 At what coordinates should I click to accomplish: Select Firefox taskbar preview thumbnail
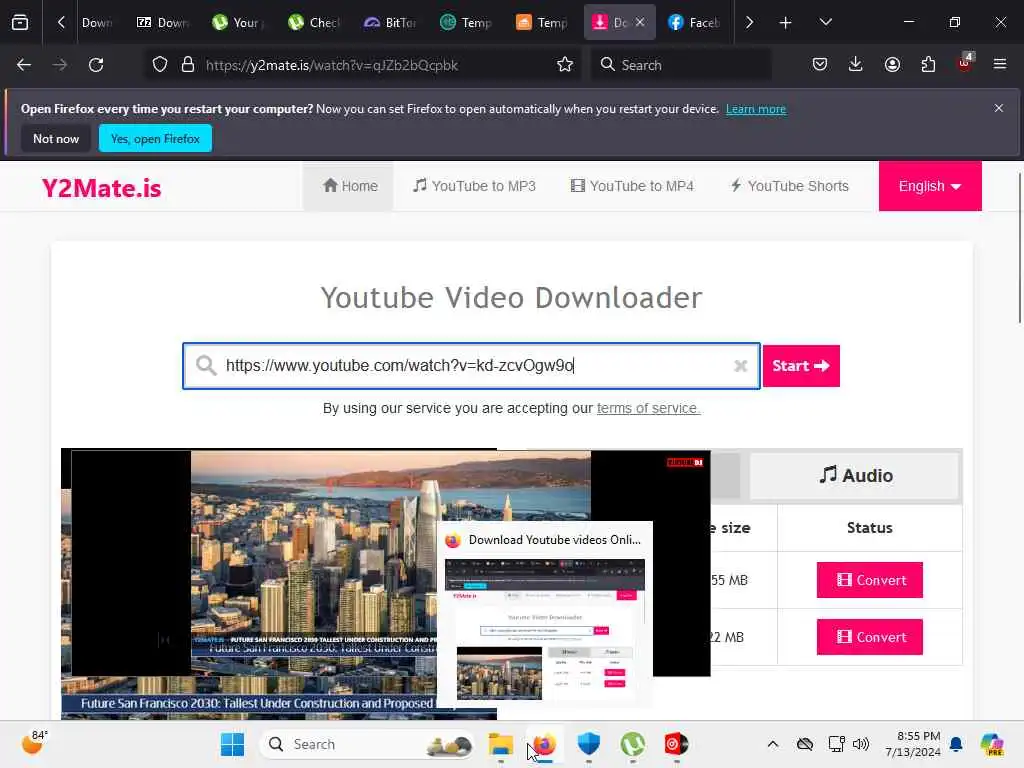point(545,629)
